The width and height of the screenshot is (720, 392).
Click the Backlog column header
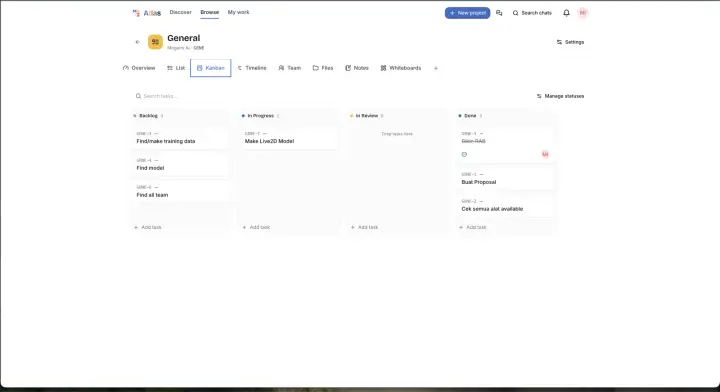pos(148,116)
